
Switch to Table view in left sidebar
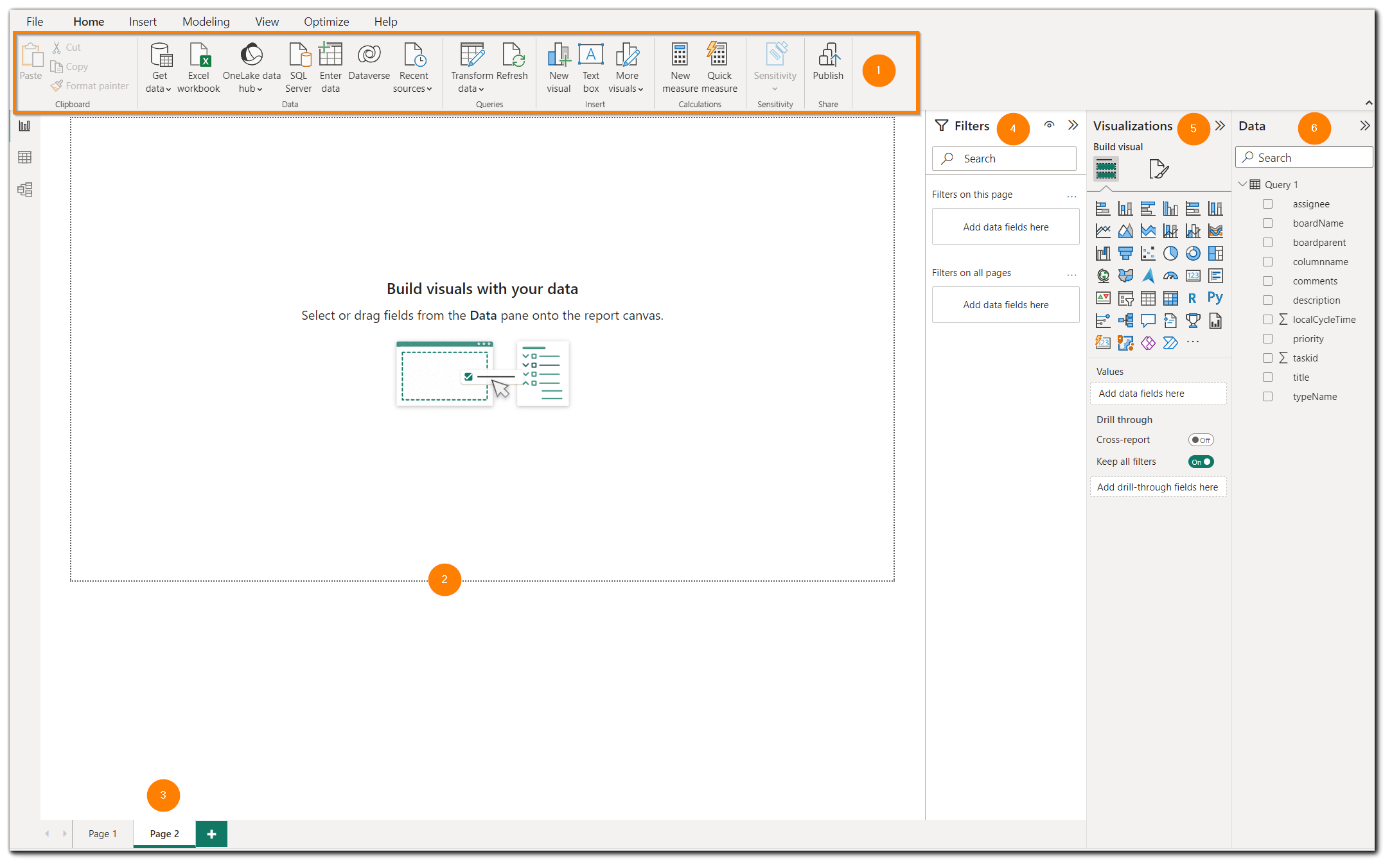point(24,157)
